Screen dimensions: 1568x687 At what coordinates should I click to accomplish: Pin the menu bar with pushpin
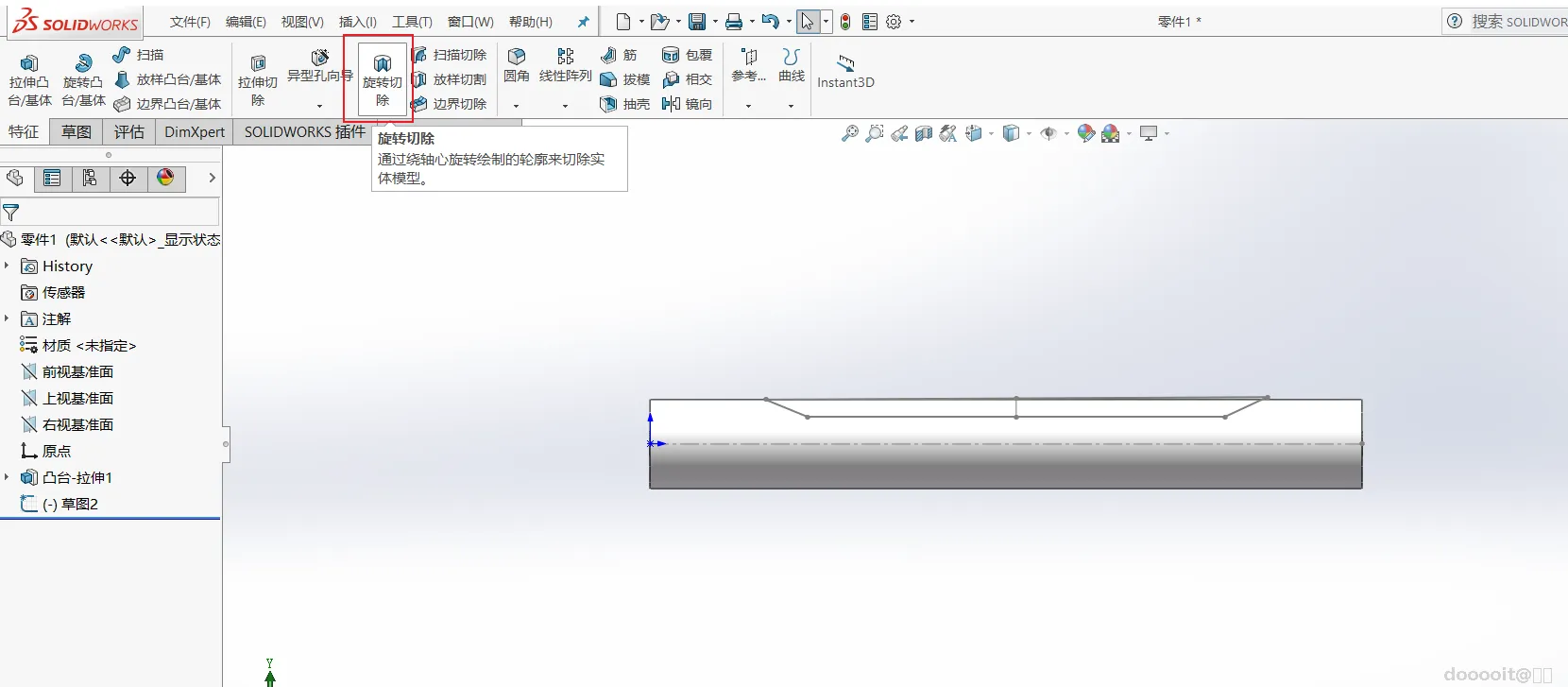click(x=583, y=22)
